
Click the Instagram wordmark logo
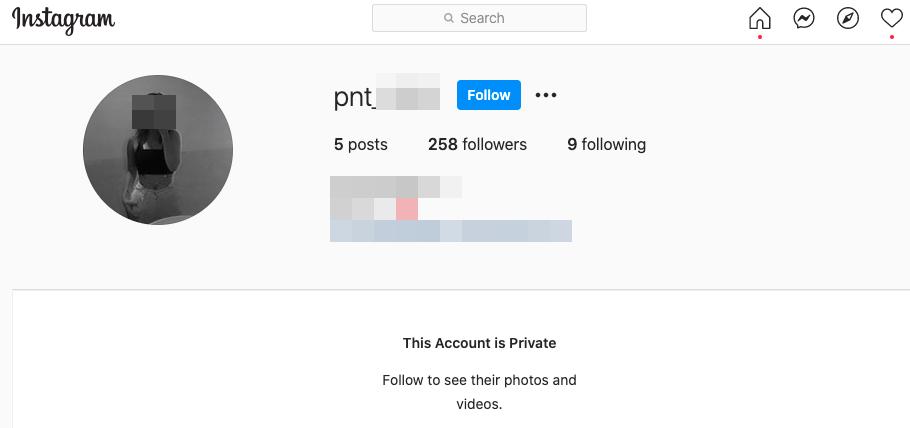(64, 19)
